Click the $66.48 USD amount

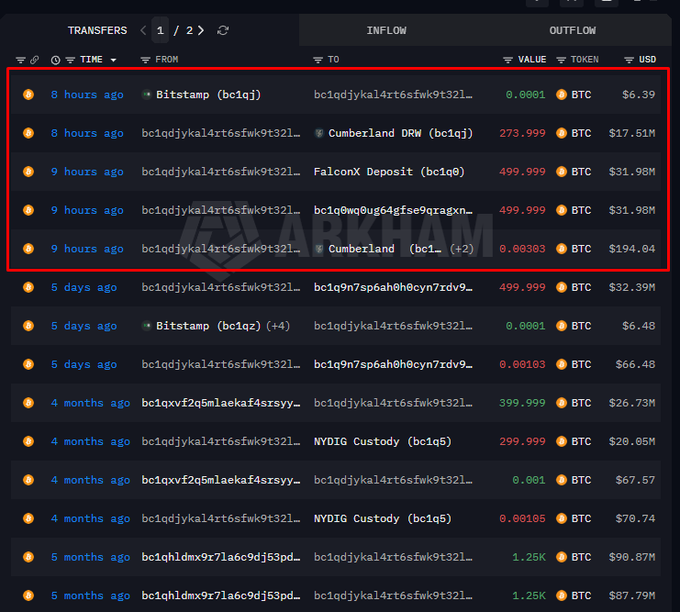point(635,364)
